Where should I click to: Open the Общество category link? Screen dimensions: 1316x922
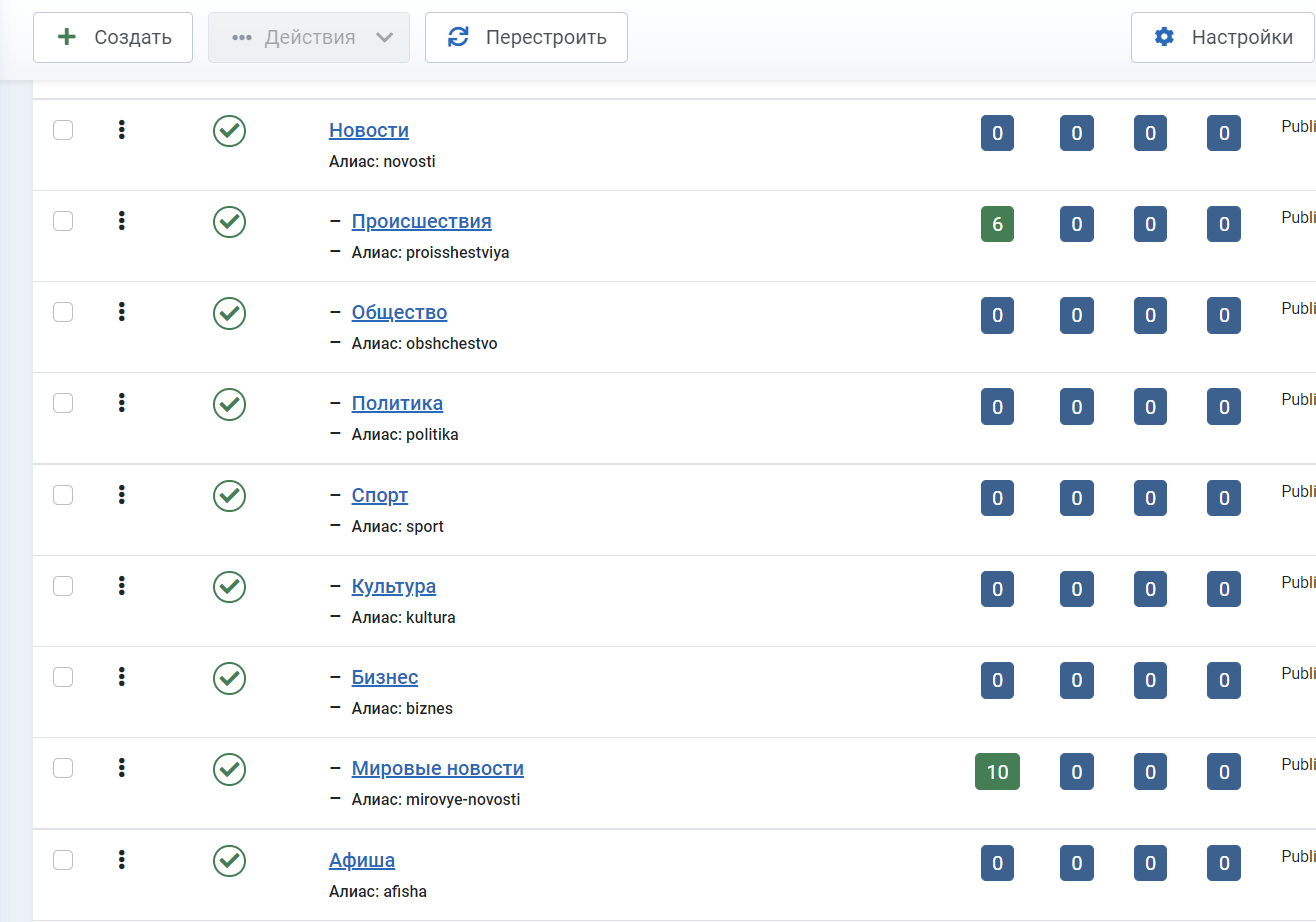[399, 313]
